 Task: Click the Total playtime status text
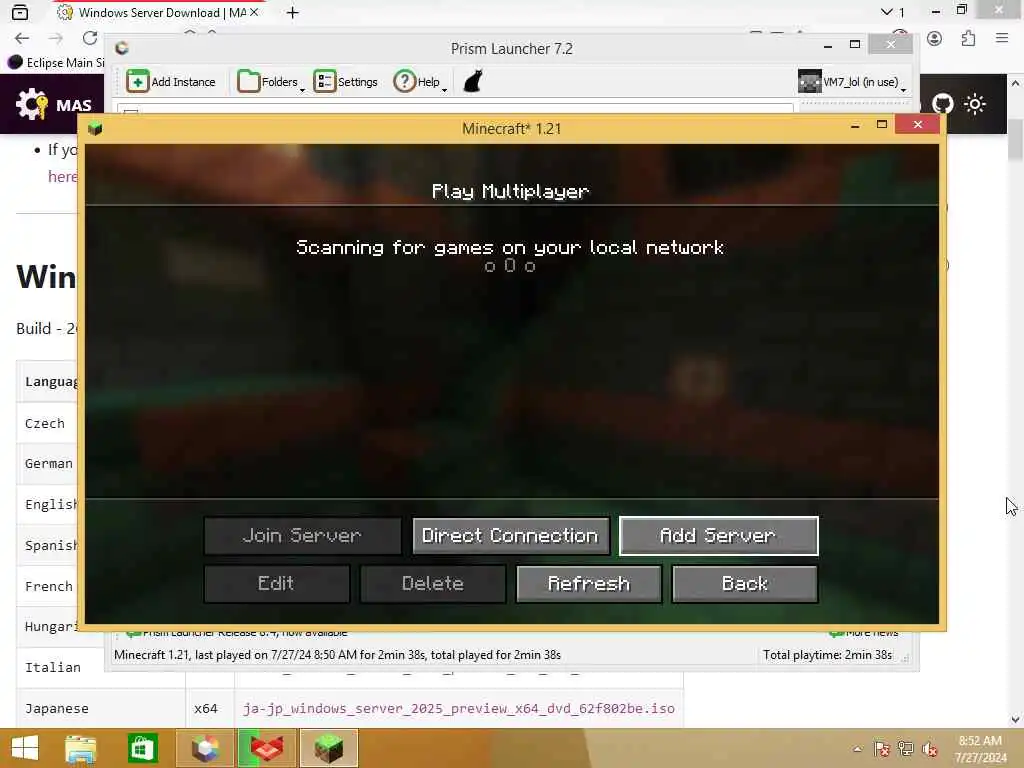827,655
